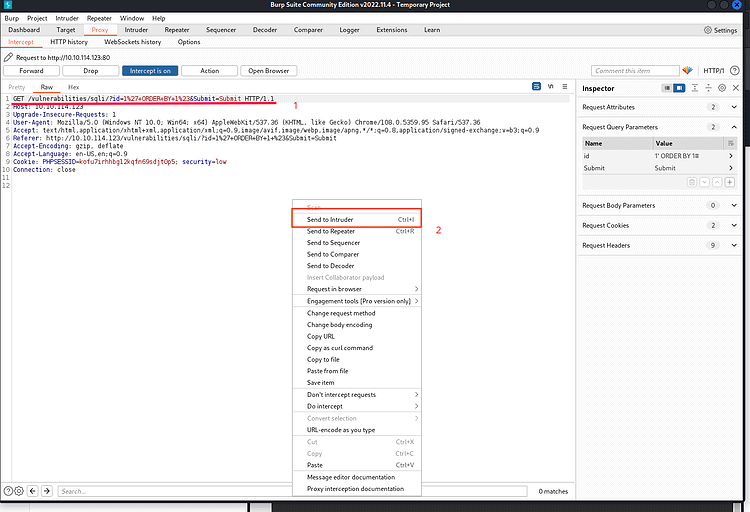750x512 pixels.
Task: Click the highlight color picker icon
Action: coord(687,70)
